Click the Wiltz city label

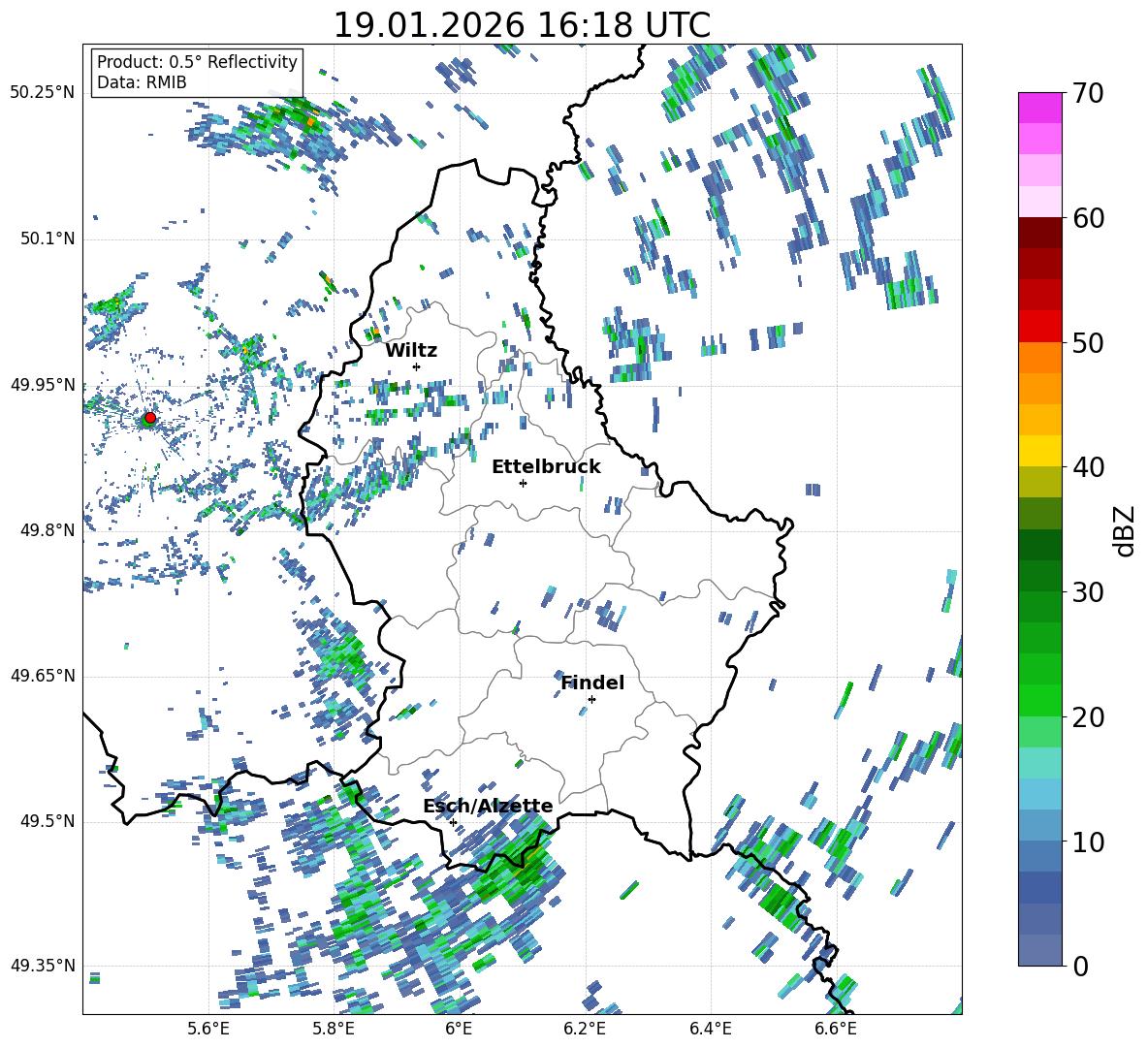pyautogui.click(x=411, y=351)
